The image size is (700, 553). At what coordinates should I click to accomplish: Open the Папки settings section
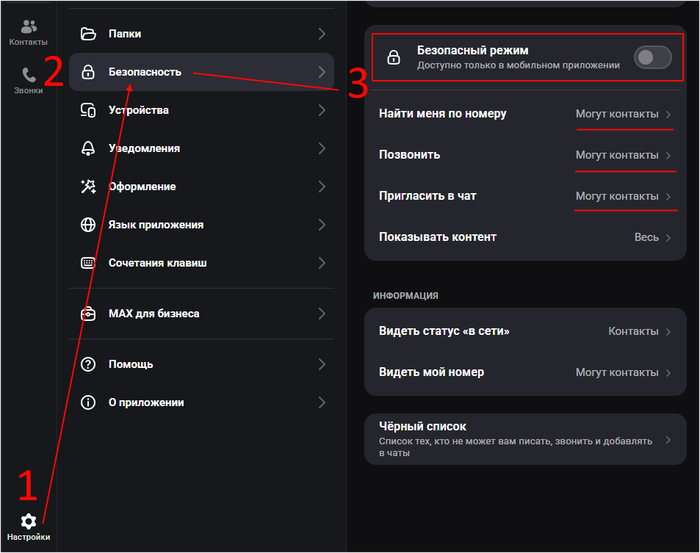tap(201, 34)
